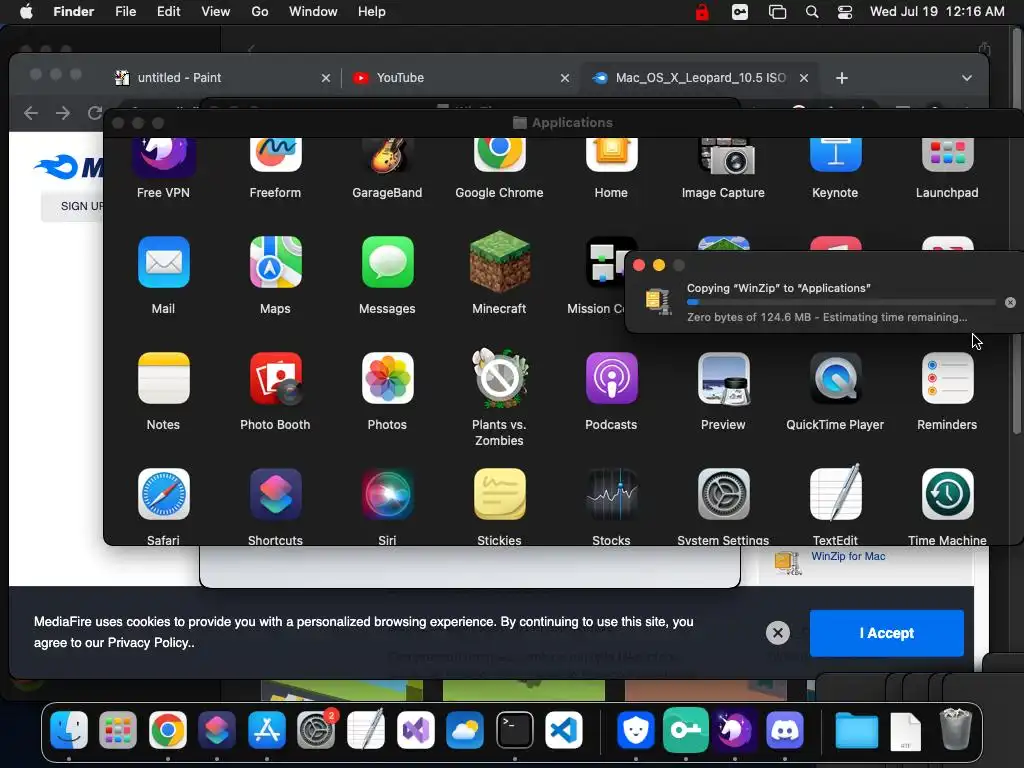The image size is (1024, 768).
Task: Open the Trash in the Dock
Action: [955, 729]
